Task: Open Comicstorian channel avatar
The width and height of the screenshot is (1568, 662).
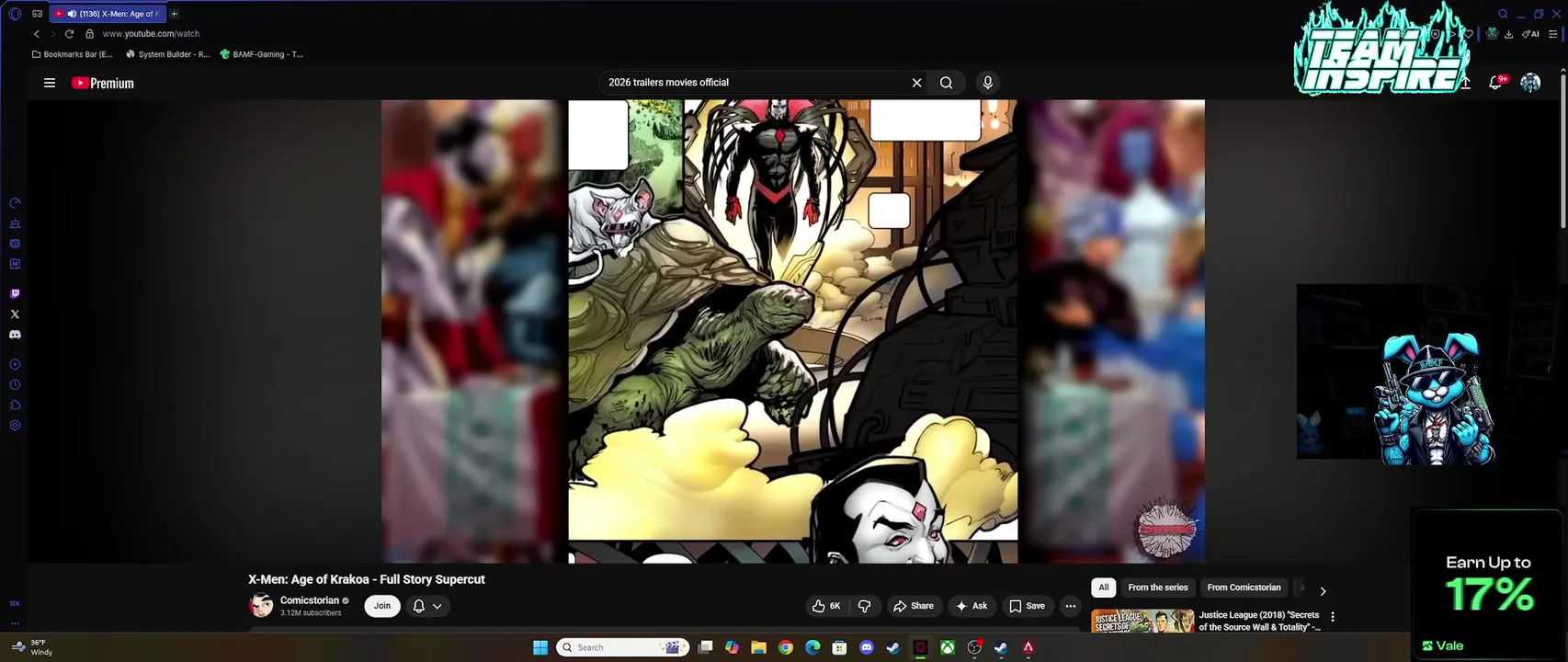Action: pyautogui.click(x=261, y=606)
